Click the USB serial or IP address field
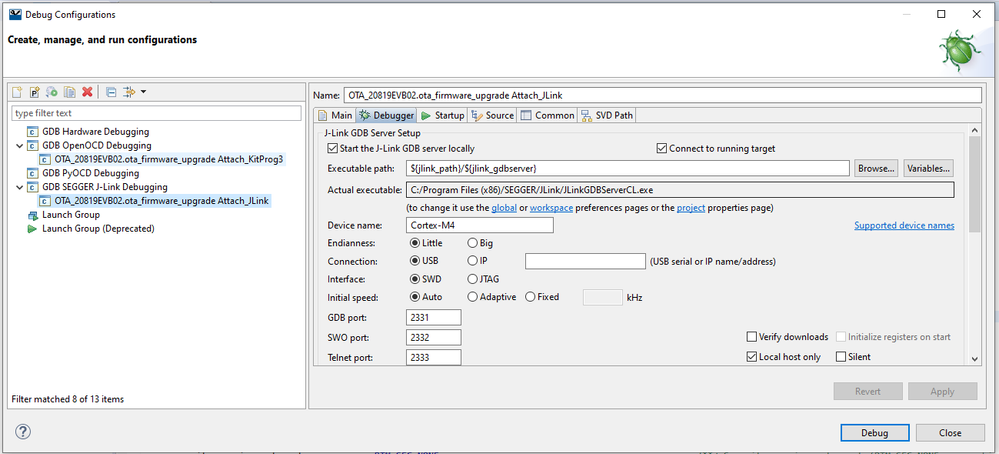The width and height of the screenshot is (999, 454). (x=586, y=261)
